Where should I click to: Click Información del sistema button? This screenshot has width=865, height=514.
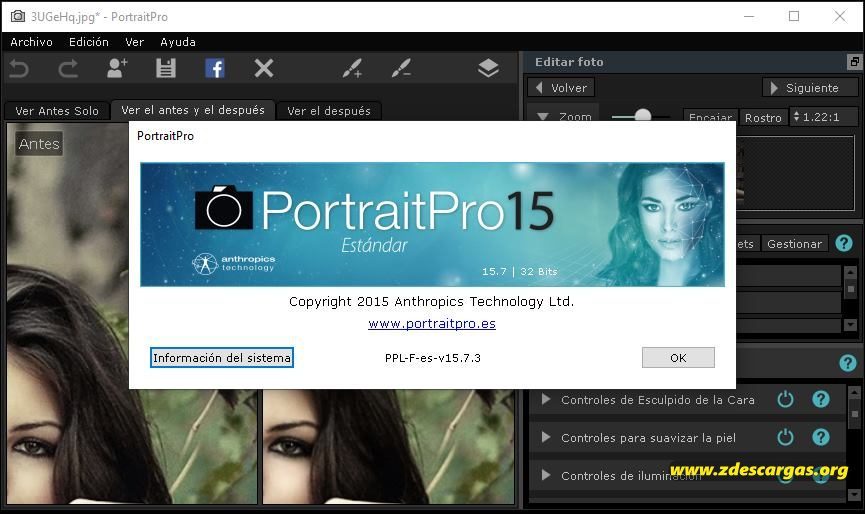pos(222,357)
